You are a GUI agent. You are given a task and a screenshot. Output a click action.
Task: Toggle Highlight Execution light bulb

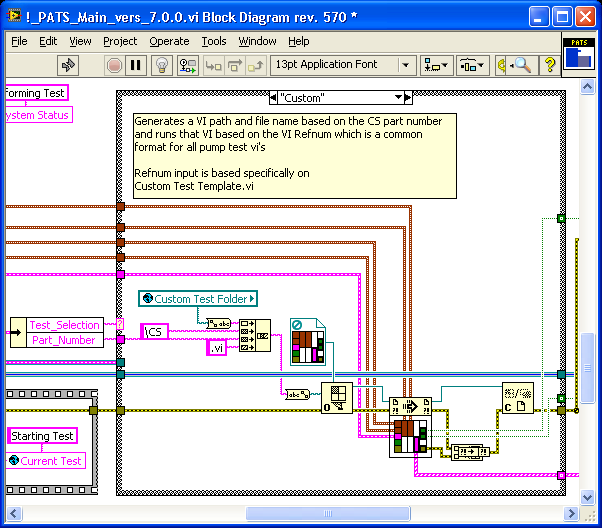coord(162,65)
